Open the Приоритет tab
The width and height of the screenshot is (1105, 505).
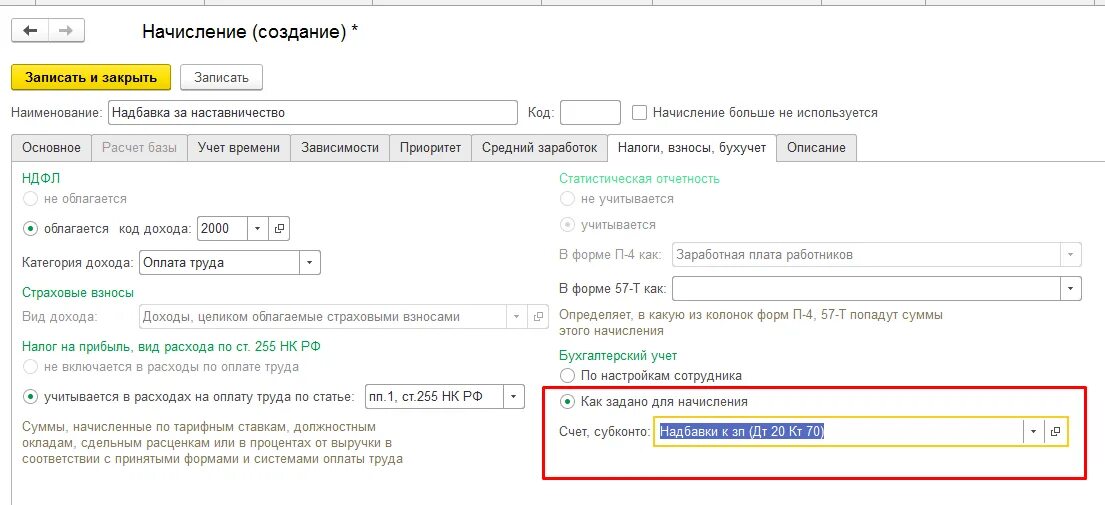coord(431,148)
